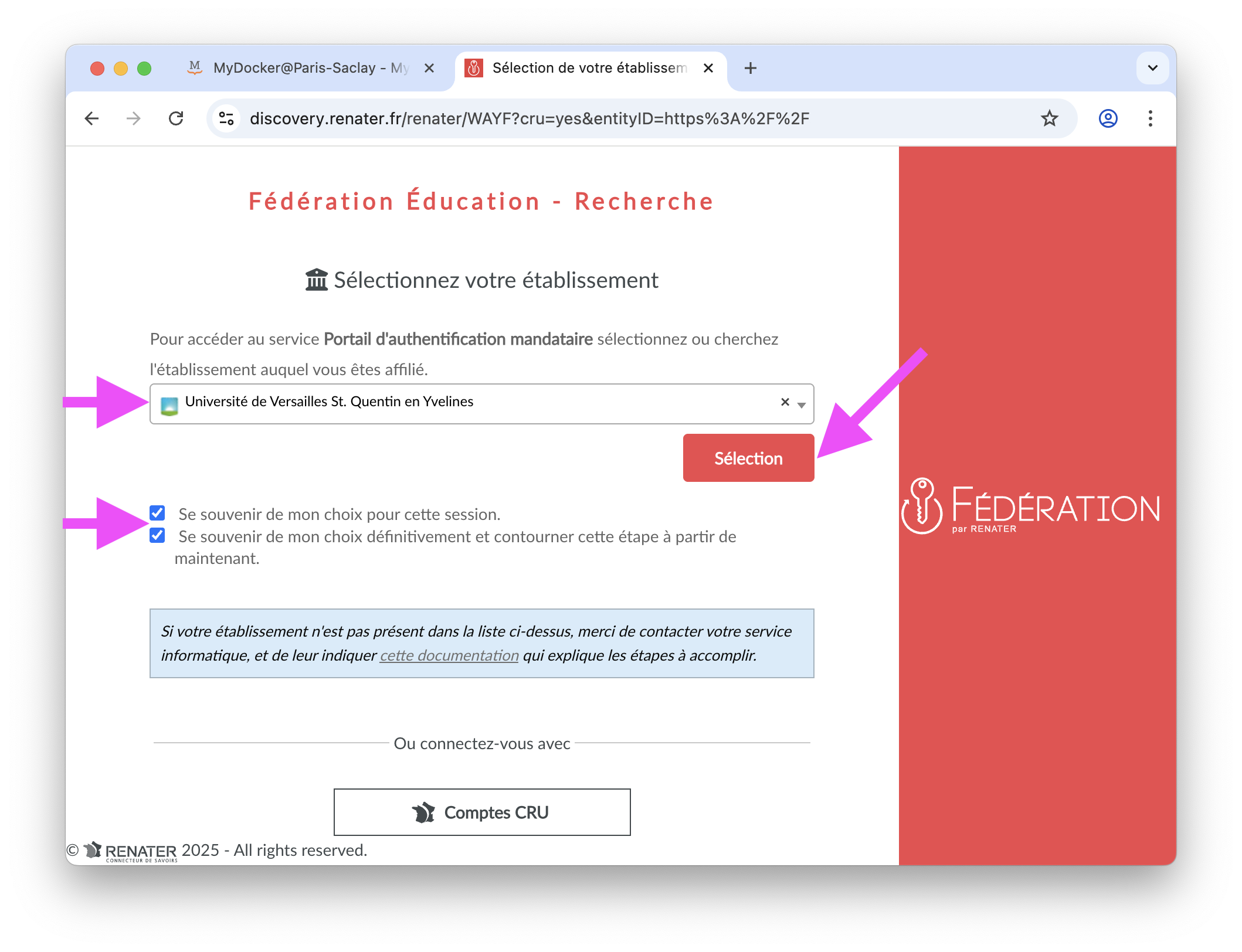Bookmark page using the star icon
The image size is (1242, 952).
tap(1049, 118)
